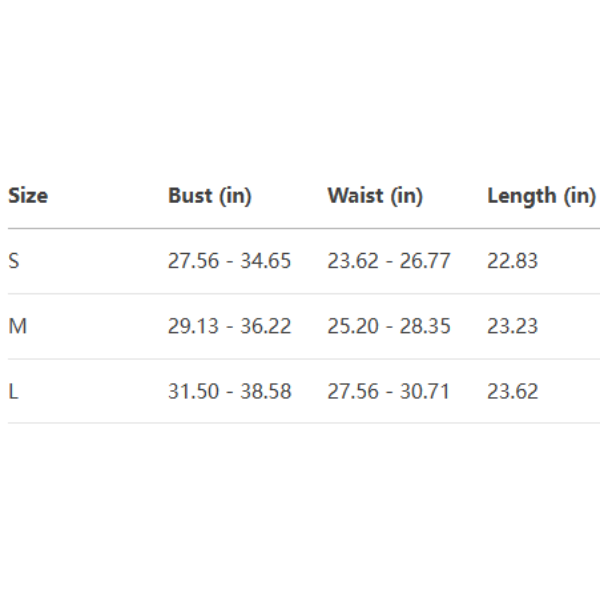Click the 31.50 minimum bust for L
This screenshot has width=600, height=600.
click(193, 391)
